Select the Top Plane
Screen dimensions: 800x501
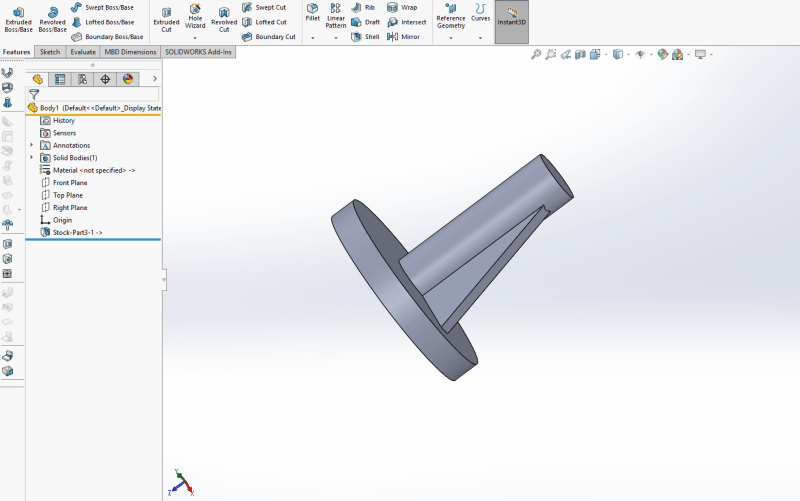tap(62, 195)
